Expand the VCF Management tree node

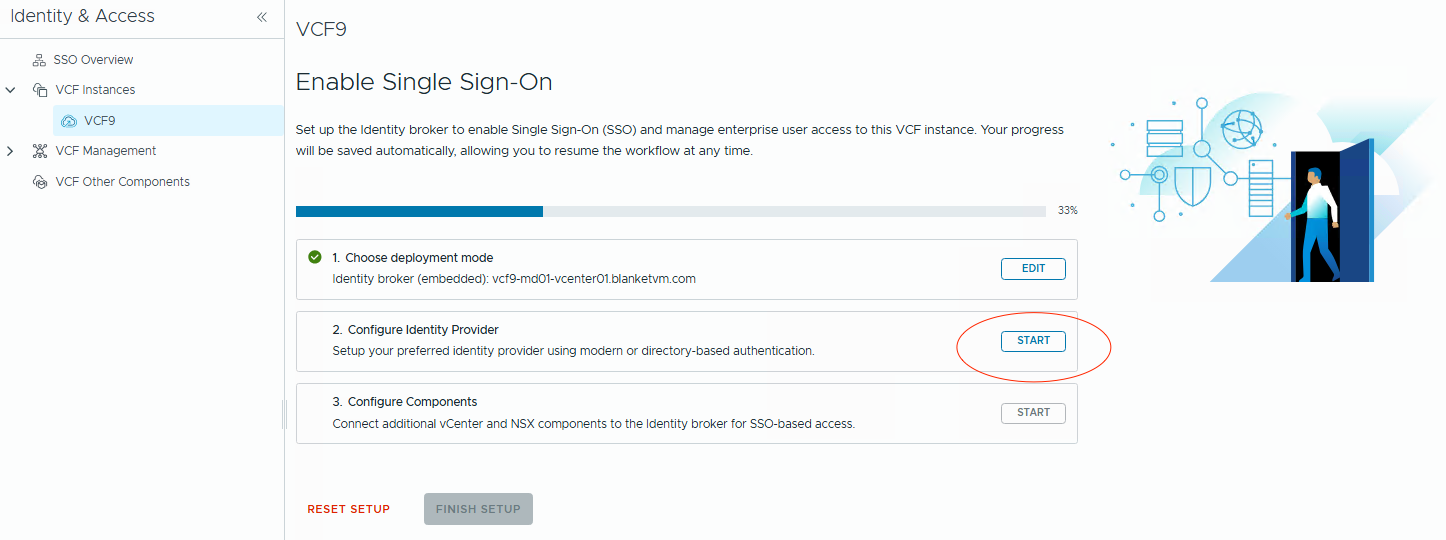point(11,151)
